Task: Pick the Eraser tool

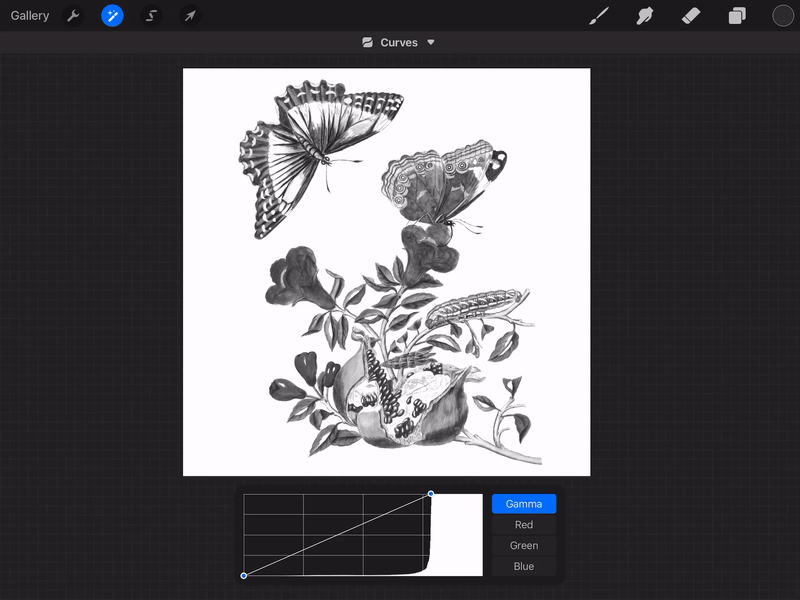Action: 691,16
